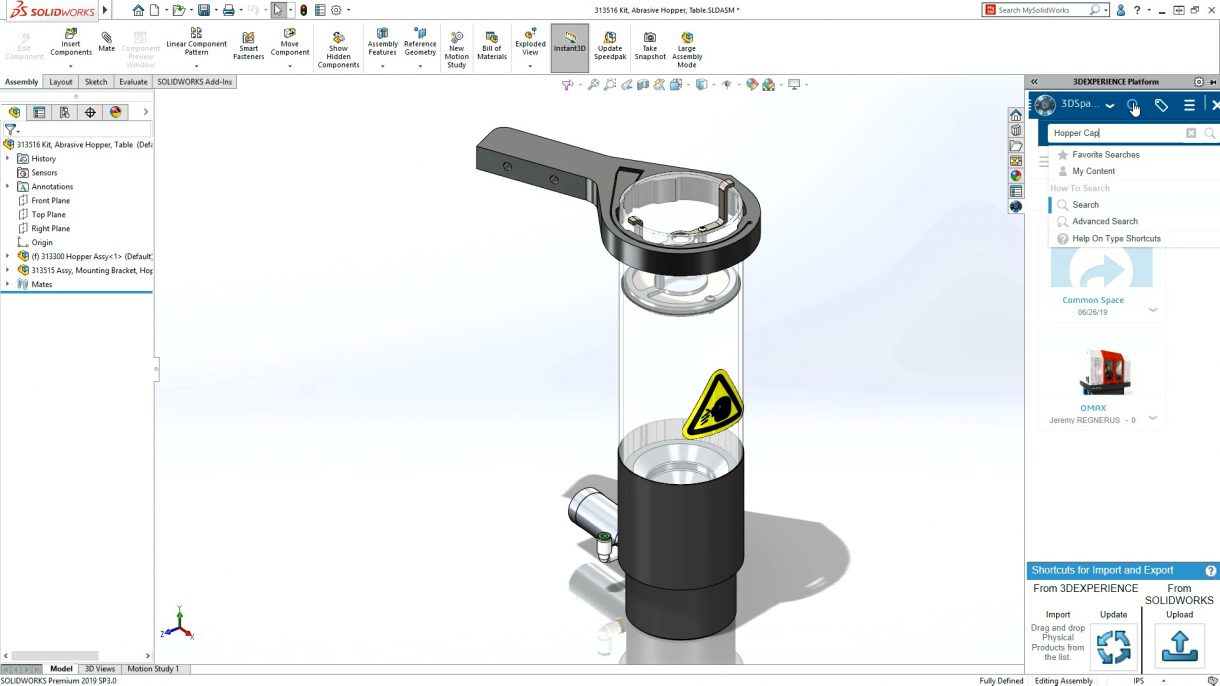Open Options gear in top toolbar
Screen dimensions: 1220x686
click(x=336, y=10)
